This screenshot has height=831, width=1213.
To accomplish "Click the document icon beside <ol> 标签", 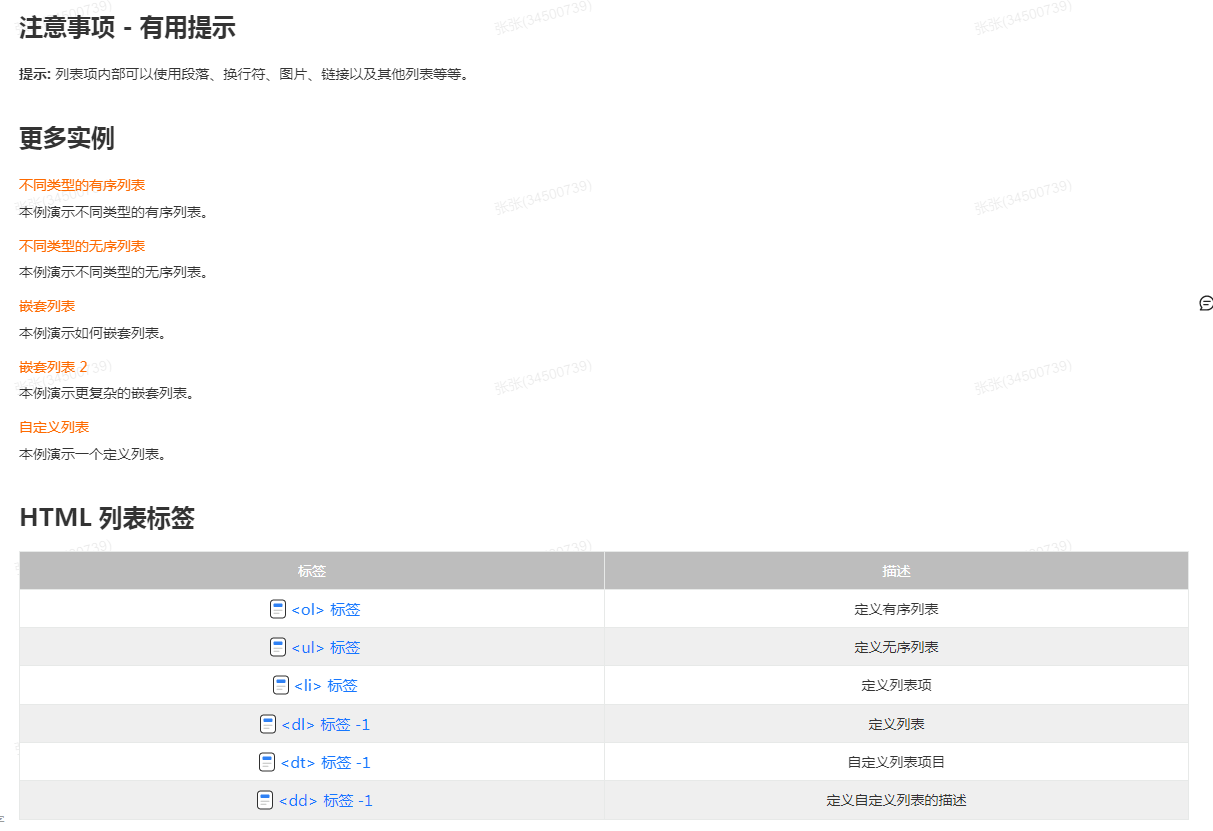I will [x=278, y=609].
